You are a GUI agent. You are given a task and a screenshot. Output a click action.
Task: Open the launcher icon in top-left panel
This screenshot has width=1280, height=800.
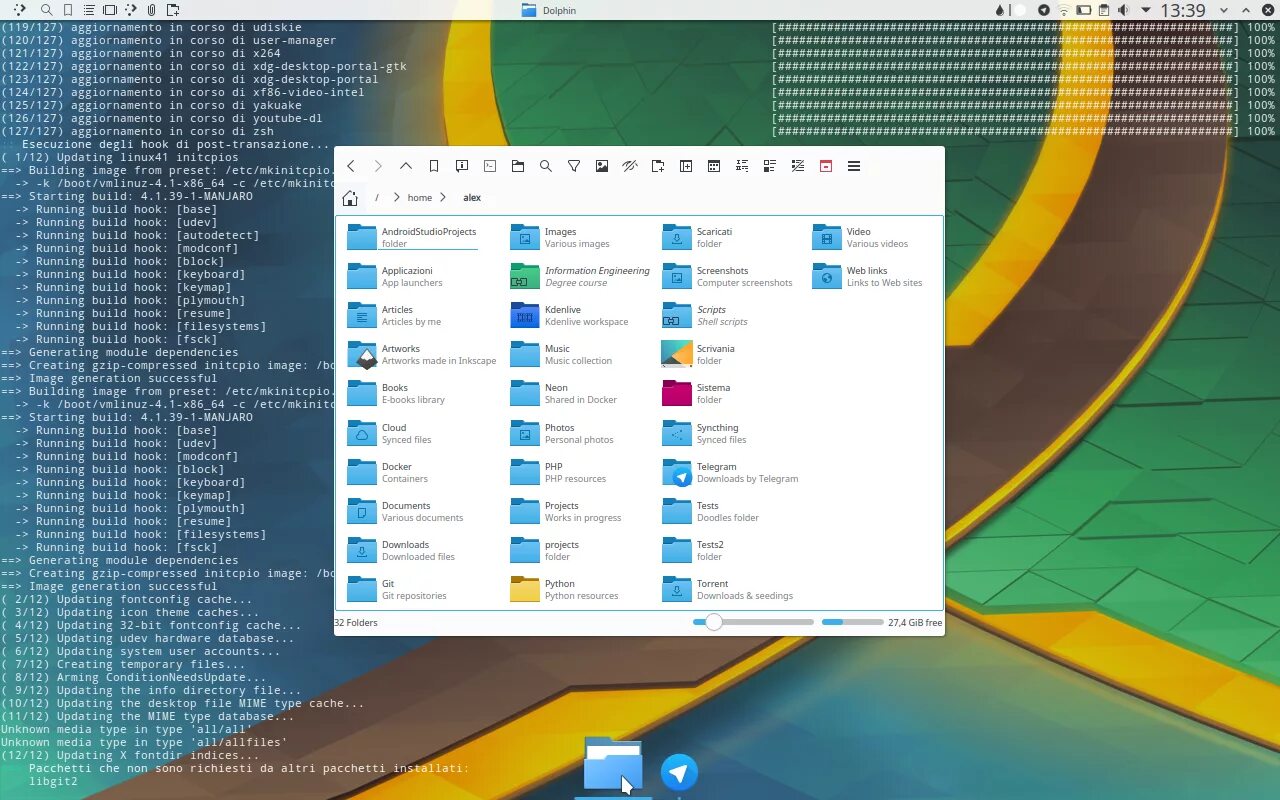point(19,10)
